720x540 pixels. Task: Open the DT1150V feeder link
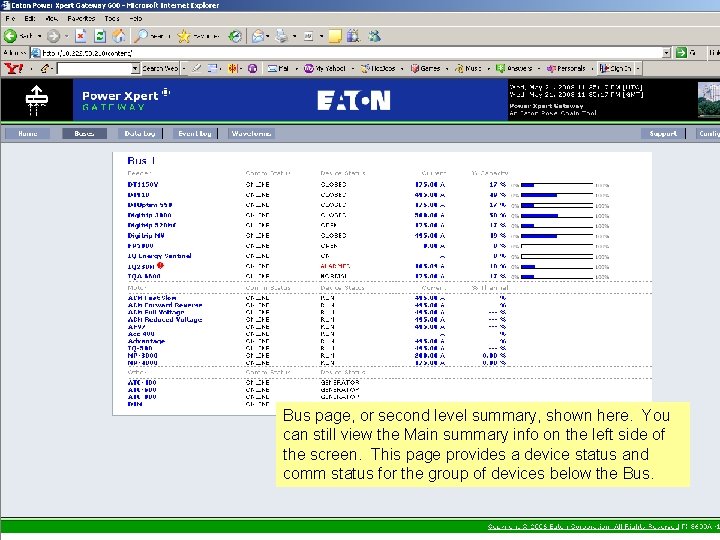143,185
